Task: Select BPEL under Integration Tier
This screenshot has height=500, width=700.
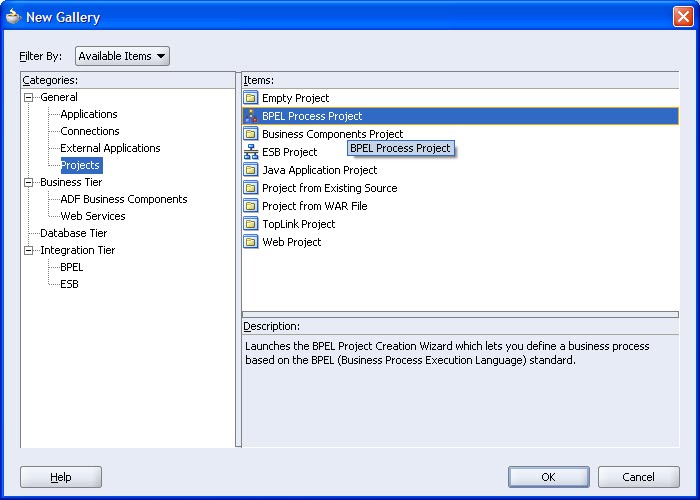Action: tap(71, 267)
